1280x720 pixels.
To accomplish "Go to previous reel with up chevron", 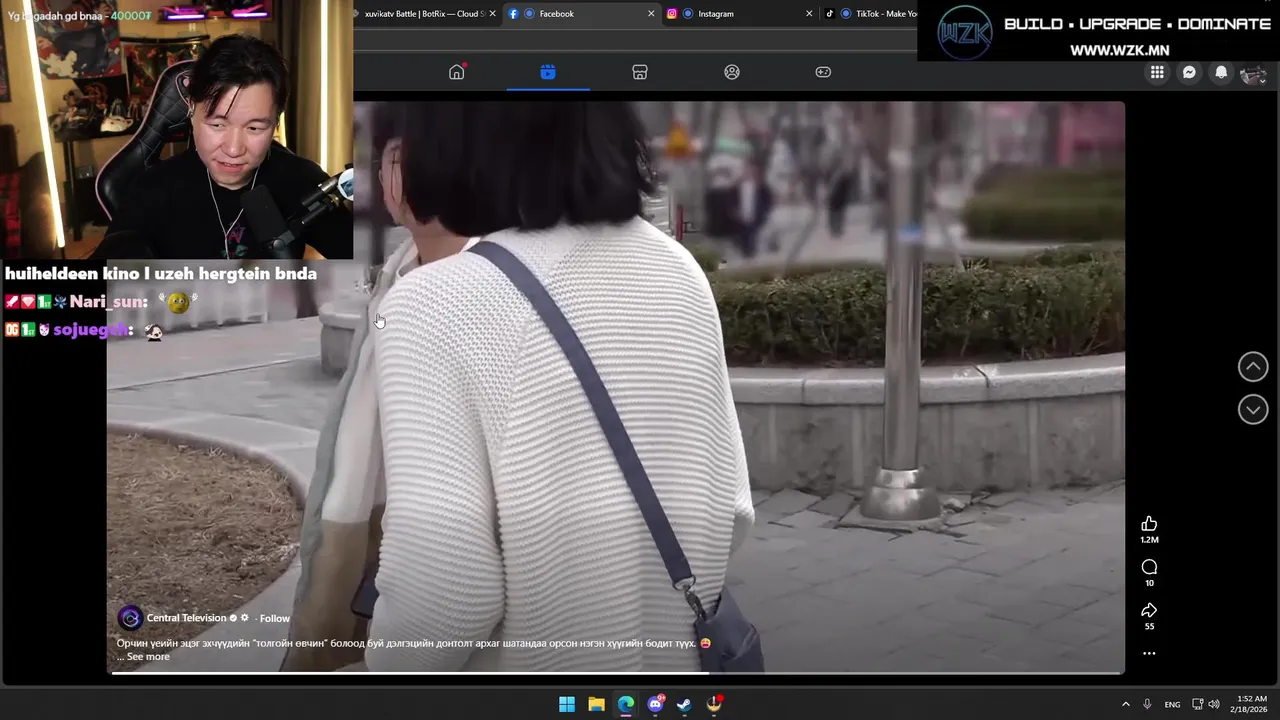I will 1253,367.
